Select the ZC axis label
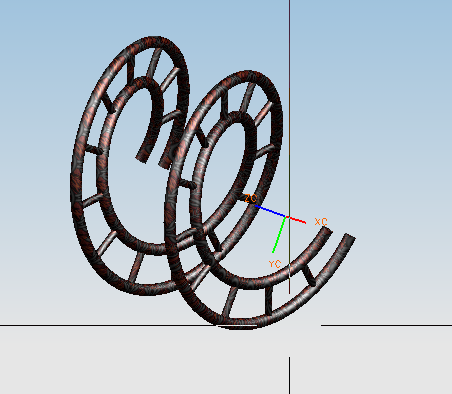452x394 pixels. click(251, 199)
